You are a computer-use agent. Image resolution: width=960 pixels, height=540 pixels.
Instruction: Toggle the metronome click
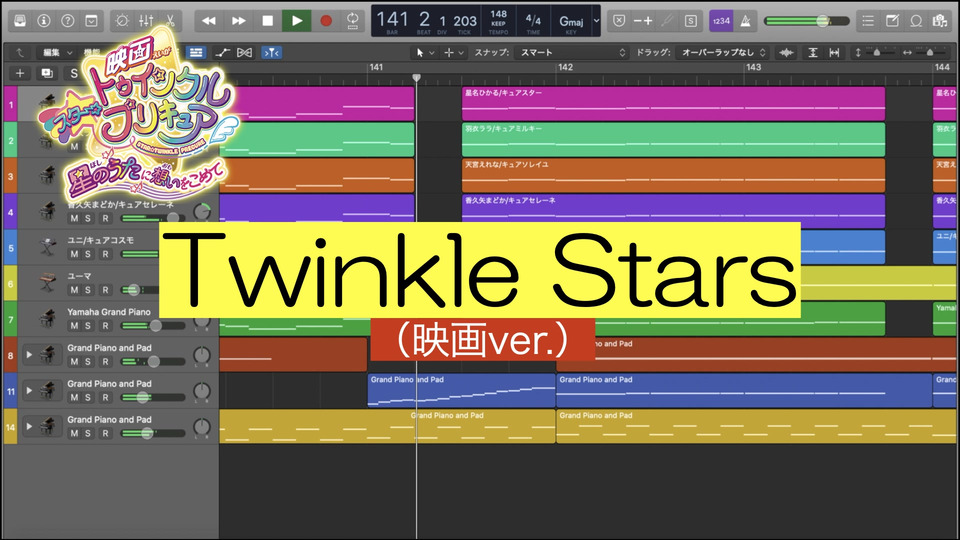coord(745,21)
